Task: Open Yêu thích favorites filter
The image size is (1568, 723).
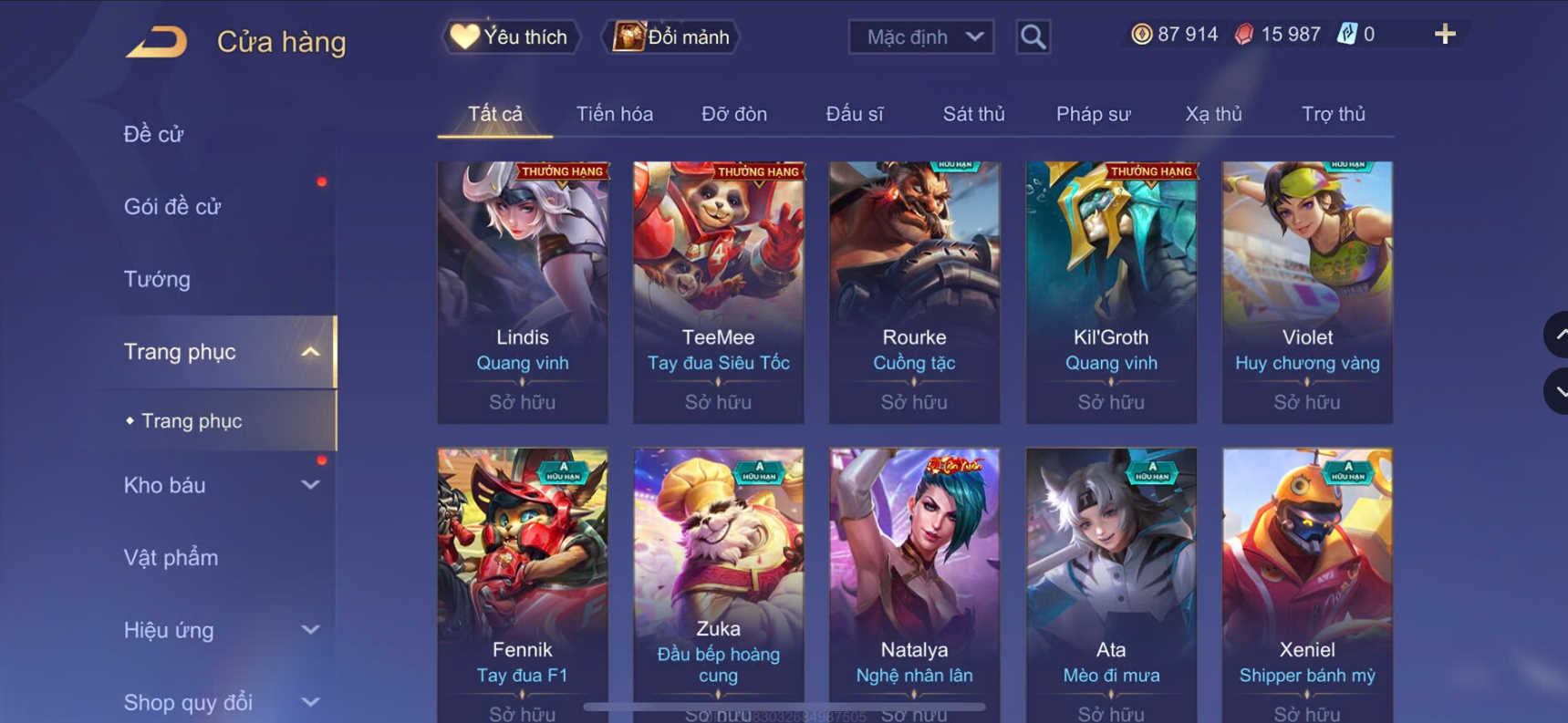Action: (x=512, y=36)
